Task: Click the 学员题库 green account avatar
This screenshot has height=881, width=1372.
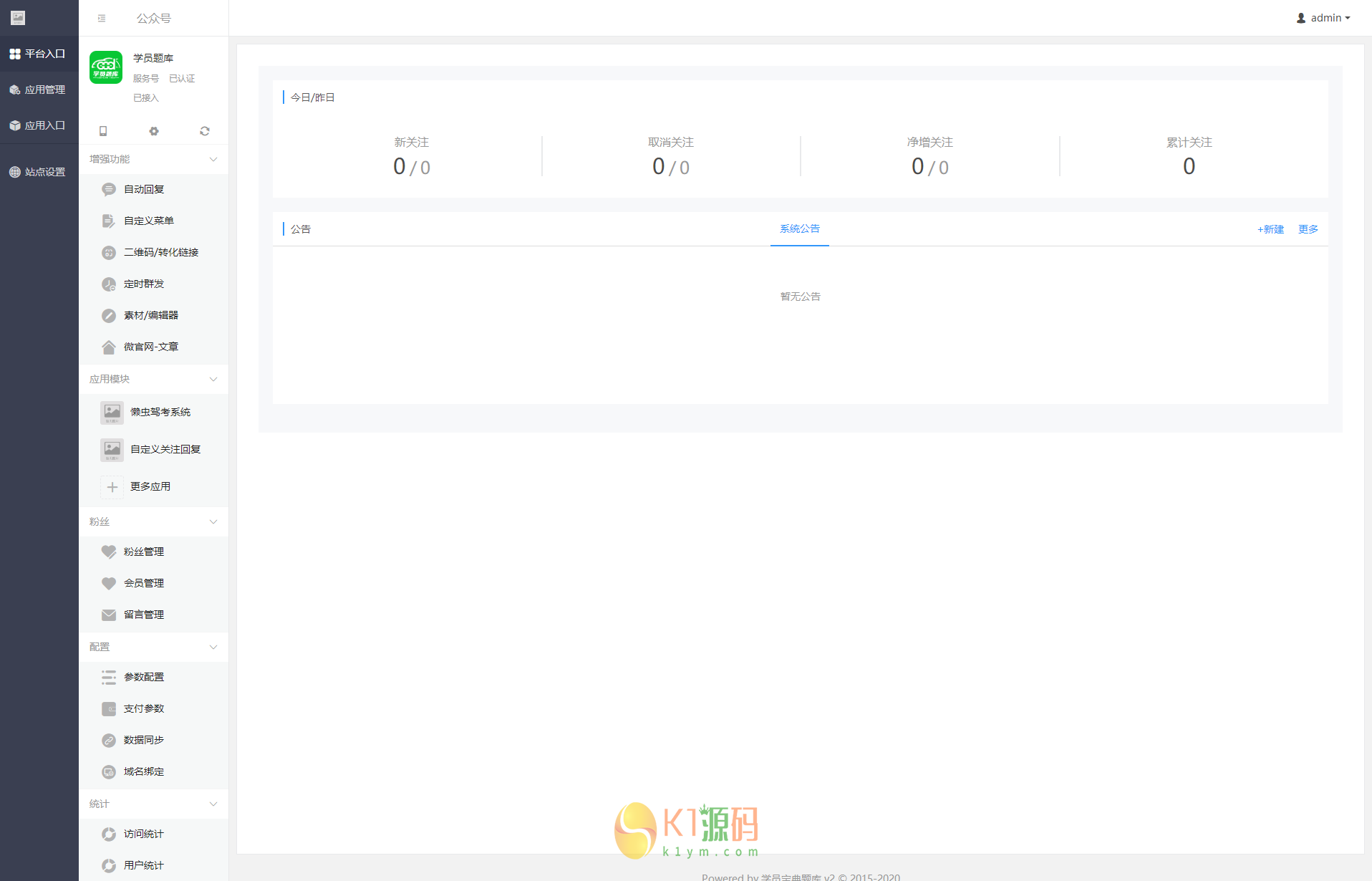Action: click(106, 67)
